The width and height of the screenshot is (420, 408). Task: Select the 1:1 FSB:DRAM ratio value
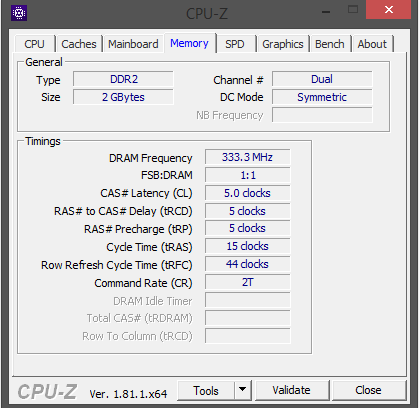click(x=247, y=175)
